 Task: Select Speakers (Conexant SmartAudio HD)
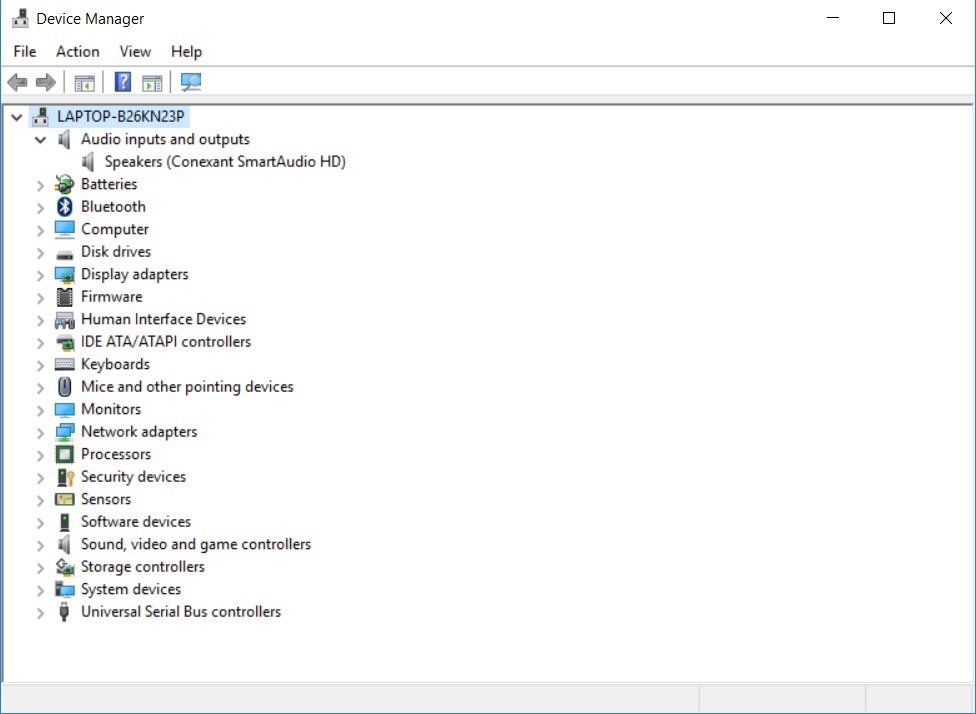(x=227, y=161)
